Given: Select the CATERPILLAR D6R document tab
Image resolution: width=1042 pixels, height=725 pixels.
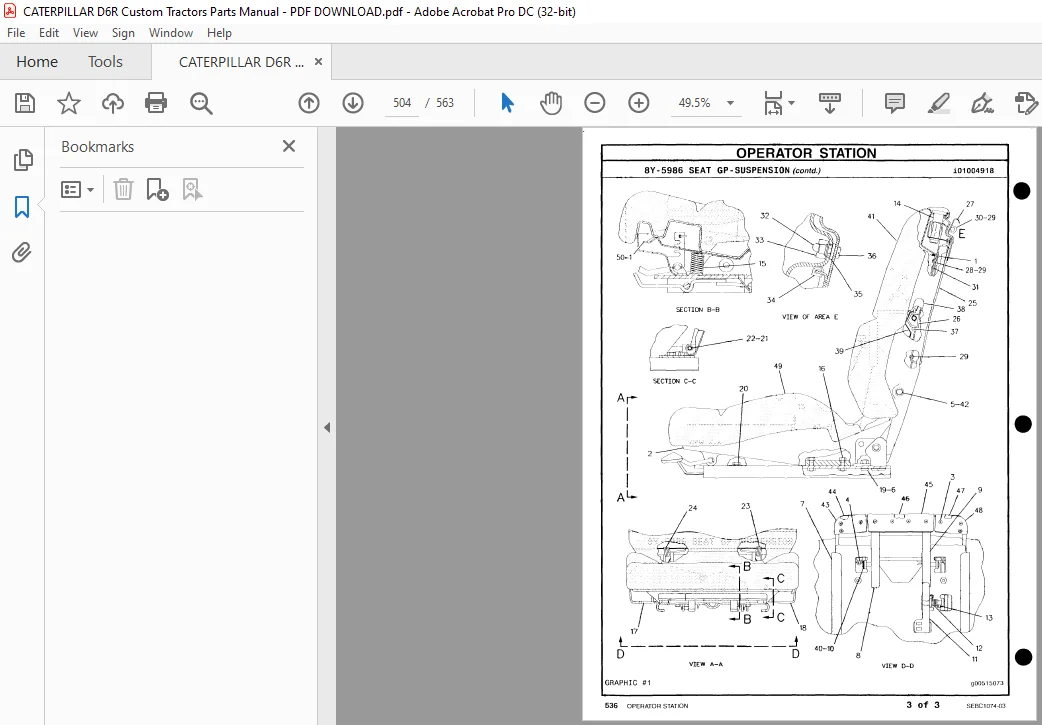Looking at the screenshot, I should click(x=241, y=62).
